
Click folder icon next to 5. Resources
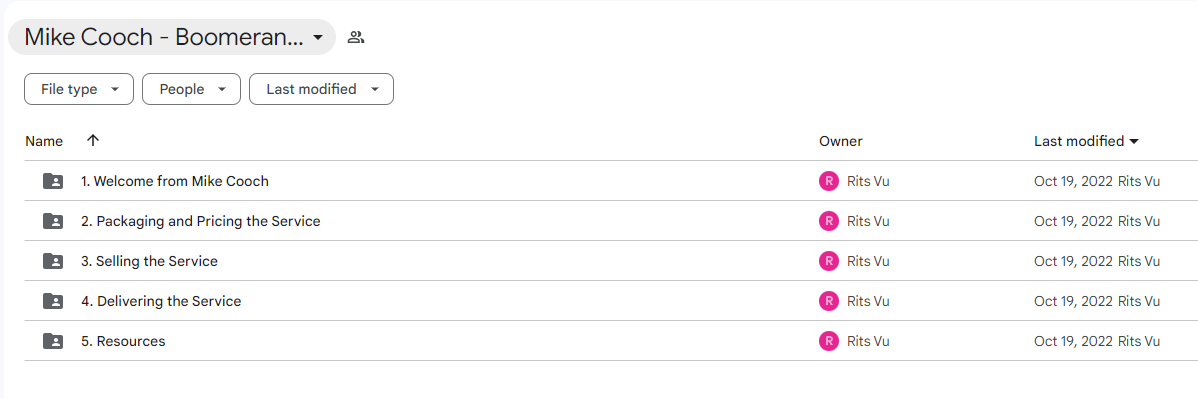pyautogui.click(x=53, y=341)
